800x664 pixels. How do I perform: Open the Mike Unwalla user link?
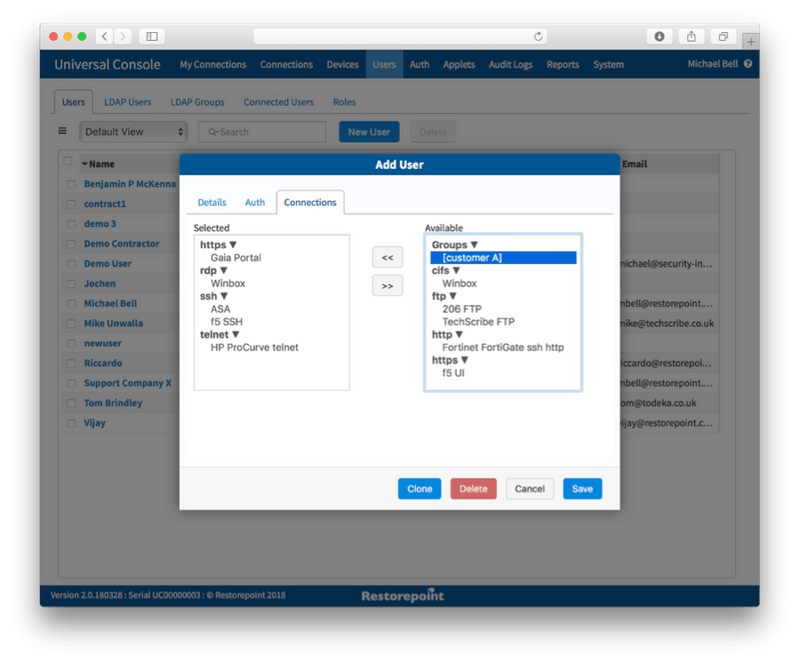click(113, 323)
